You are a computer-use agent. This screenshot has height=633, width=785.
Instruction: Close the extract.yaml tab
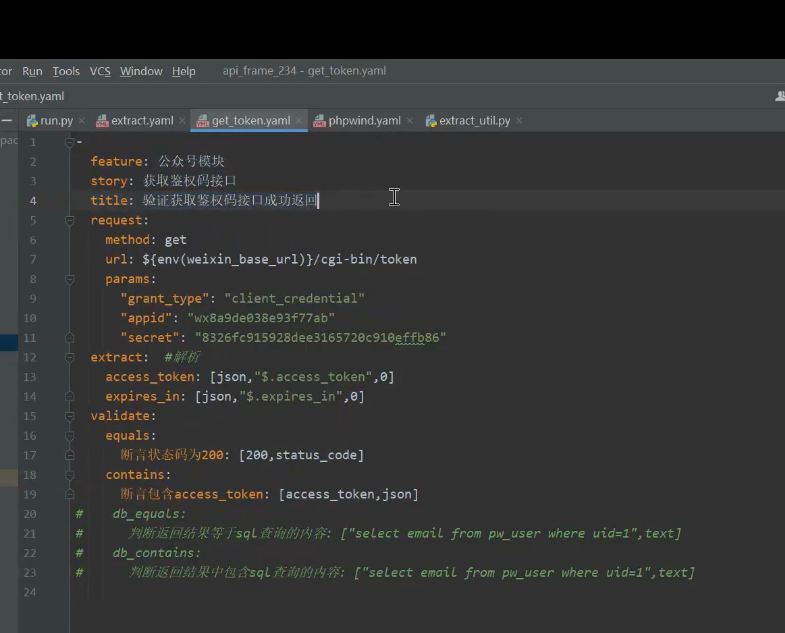point(182,121)
